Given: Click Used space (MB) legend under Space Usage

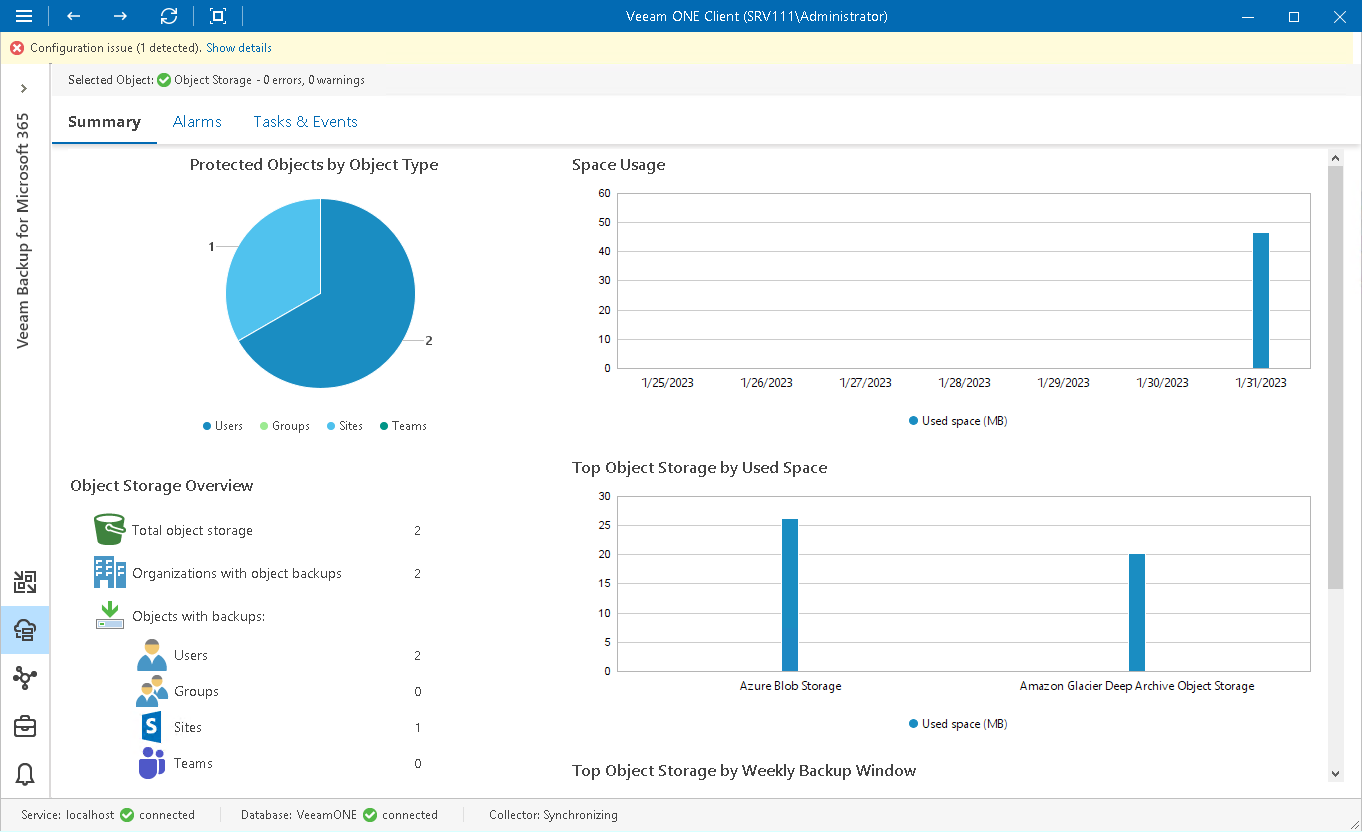Looking at the screenshot, I should pyautogui.click(x=958, y=421).
